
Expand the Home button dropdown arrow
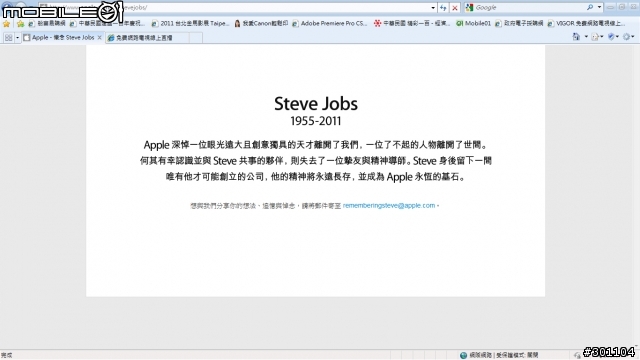point(586,37)
